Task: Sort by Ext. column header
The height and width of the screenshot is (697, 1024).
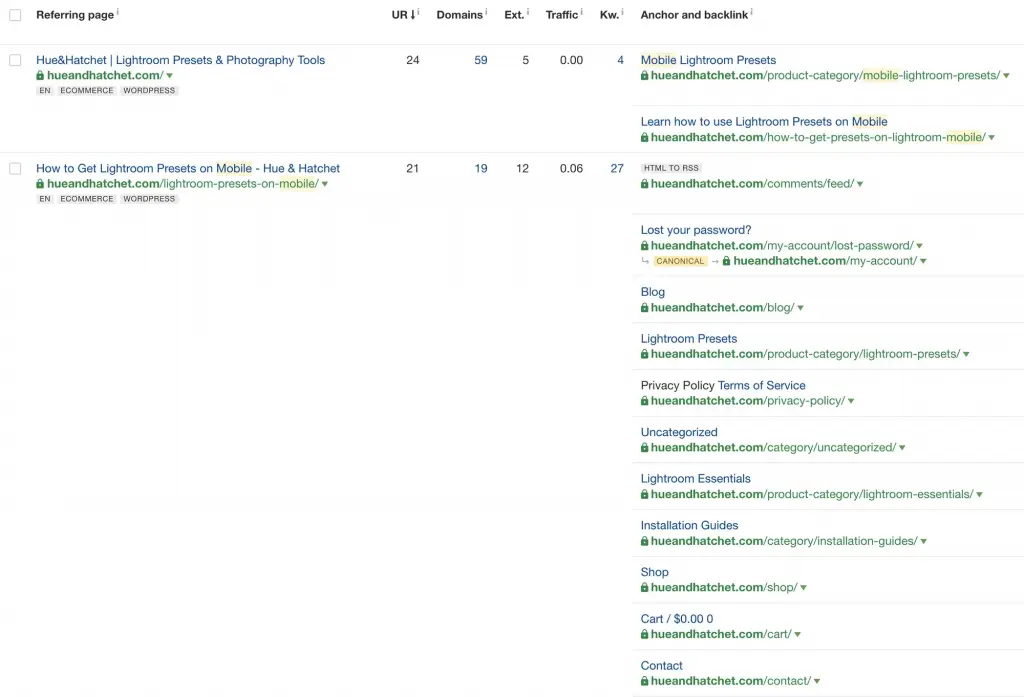Action: click(514, 14)
